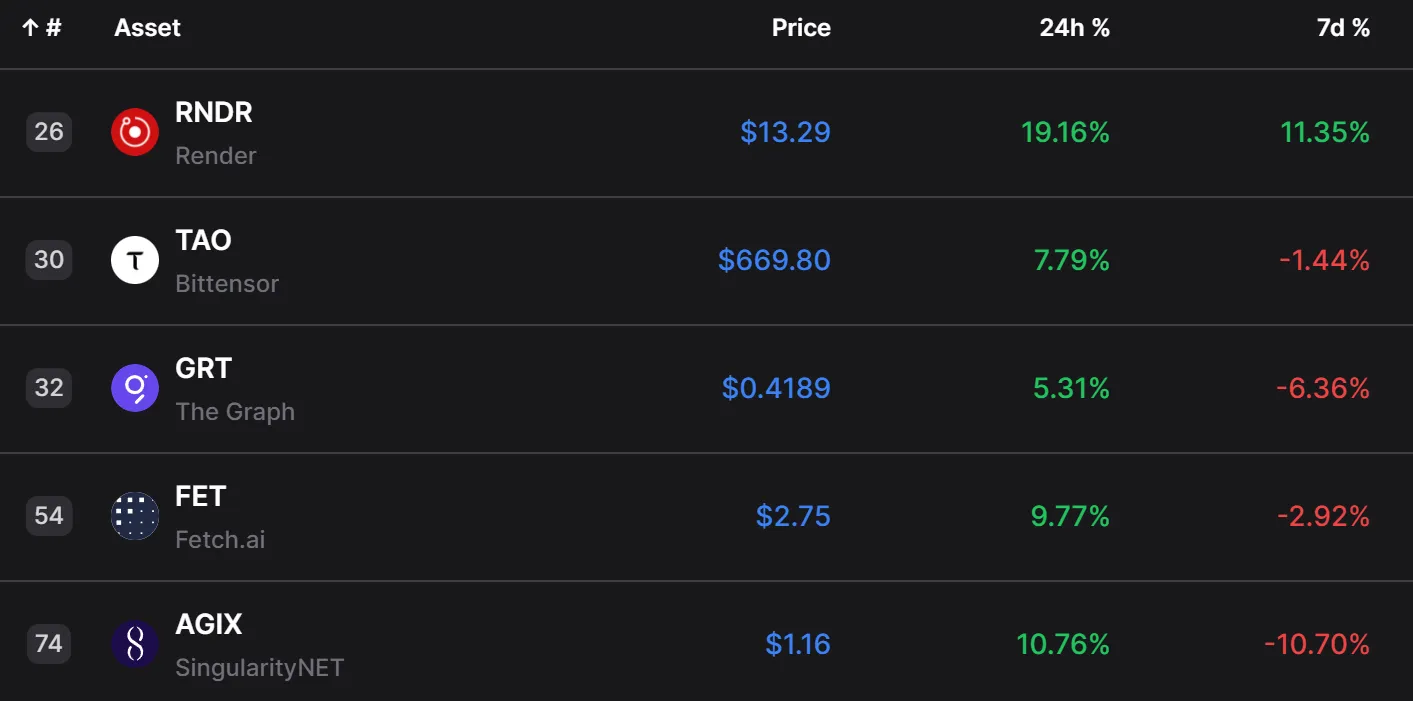Click AGIX -10.70% 7d change value
This screenshot has height=701, width=1413.
point(1317,644)
